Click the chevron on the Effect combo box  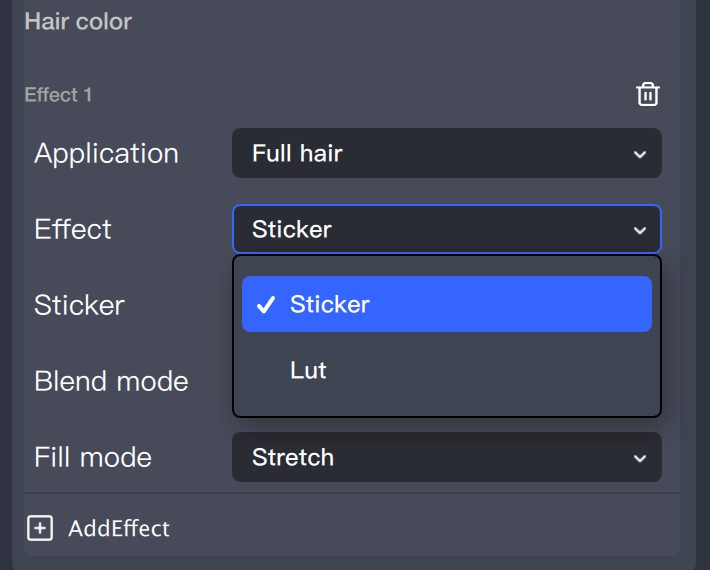pos(640,230)
